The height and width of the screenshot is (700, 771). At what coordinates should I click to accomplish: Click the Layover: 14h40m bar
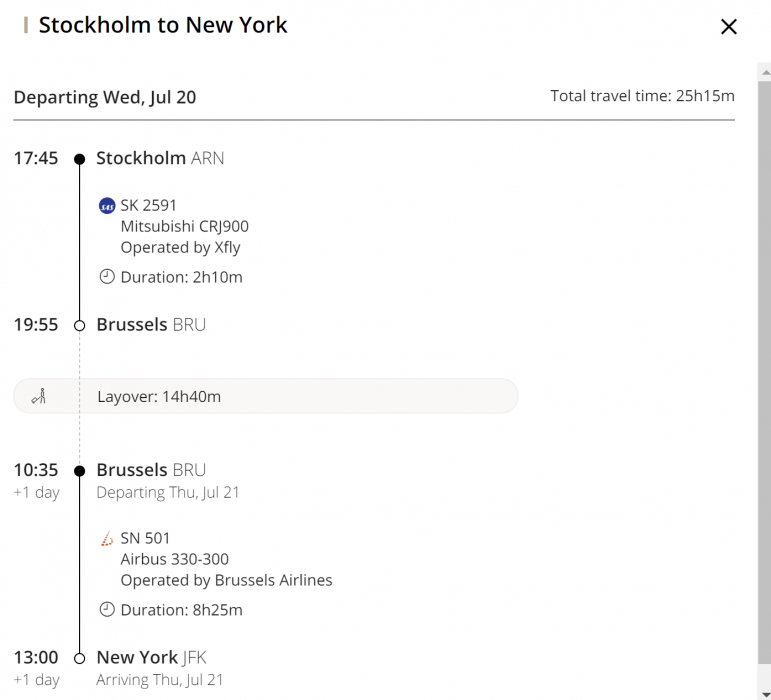click(266, 396)
